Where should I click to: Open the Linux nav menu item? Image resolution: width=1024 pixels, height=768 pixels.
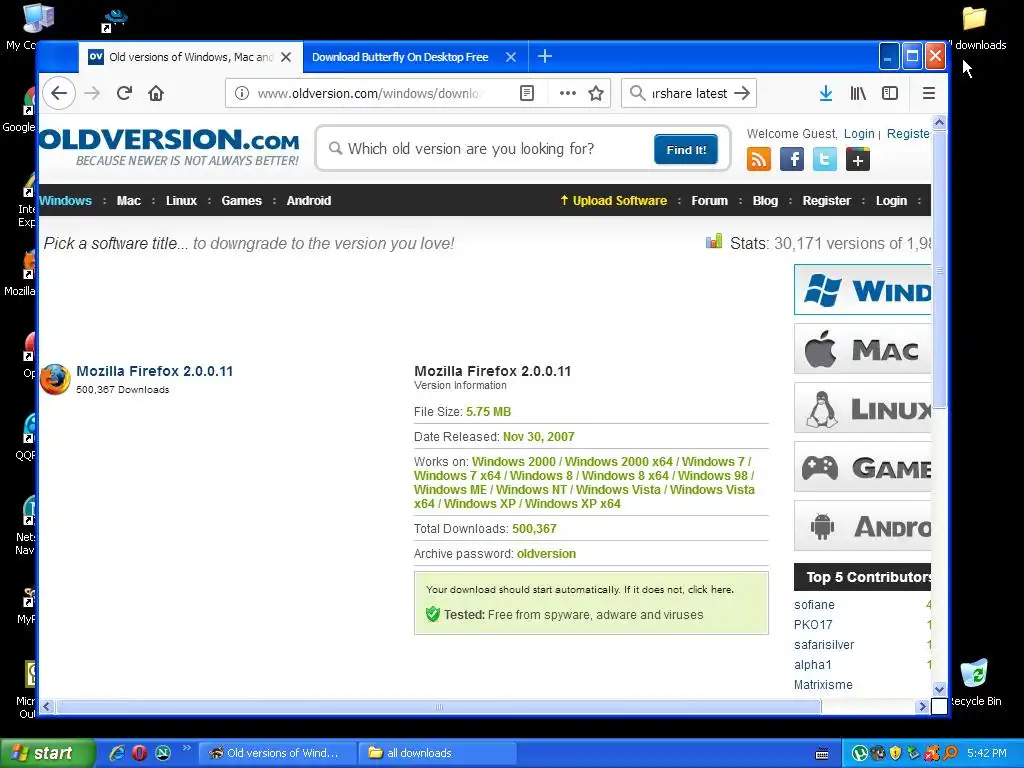[x=181, y=200]
